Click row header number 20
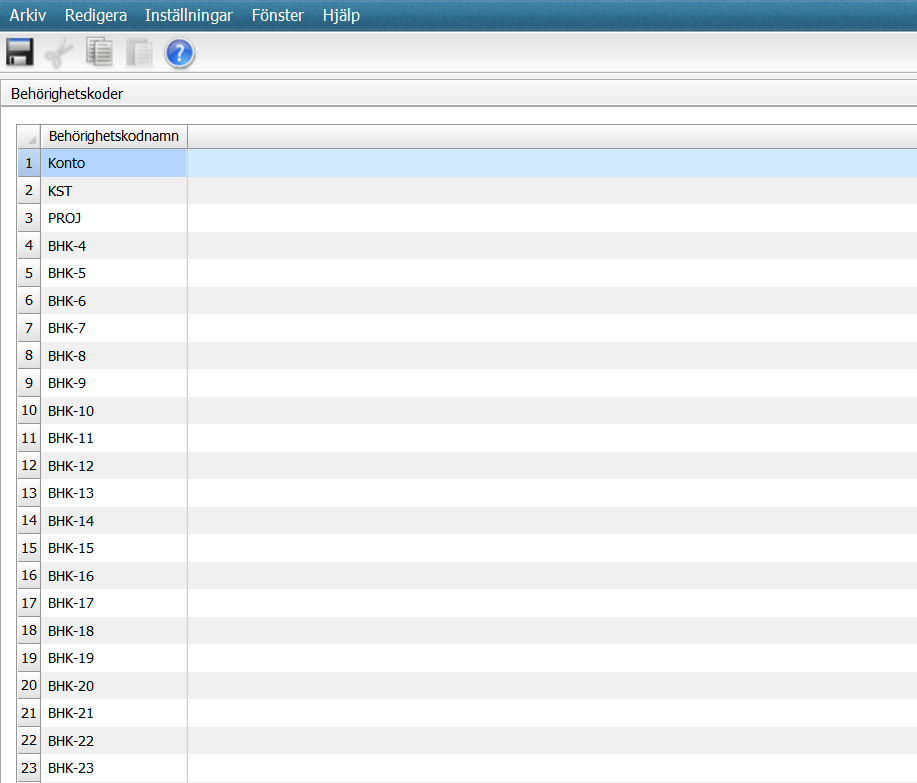The image size is (917, 783). 29,685
